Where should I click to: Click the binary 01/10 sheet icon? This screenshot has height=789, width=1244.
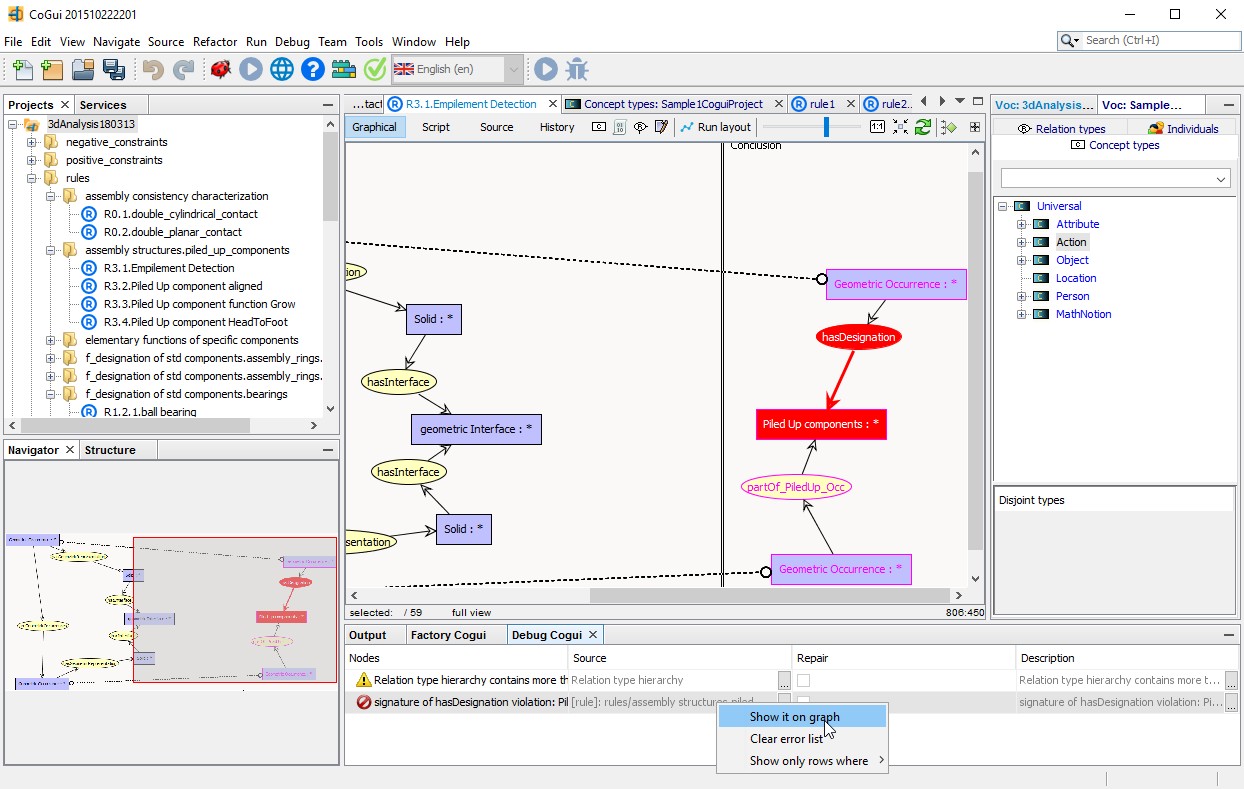click(x=620, y=127)
